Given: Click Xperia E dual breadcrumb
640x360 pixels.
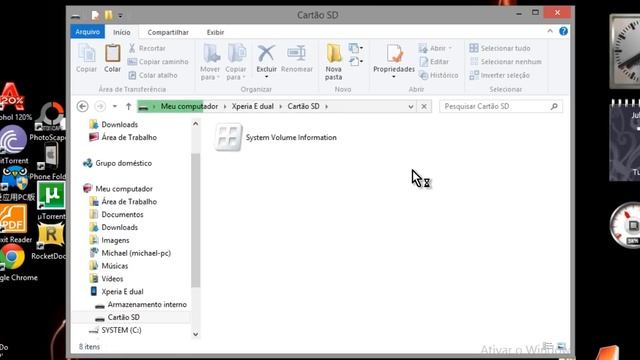Looking at the screenshot, I should pos(253,106).
